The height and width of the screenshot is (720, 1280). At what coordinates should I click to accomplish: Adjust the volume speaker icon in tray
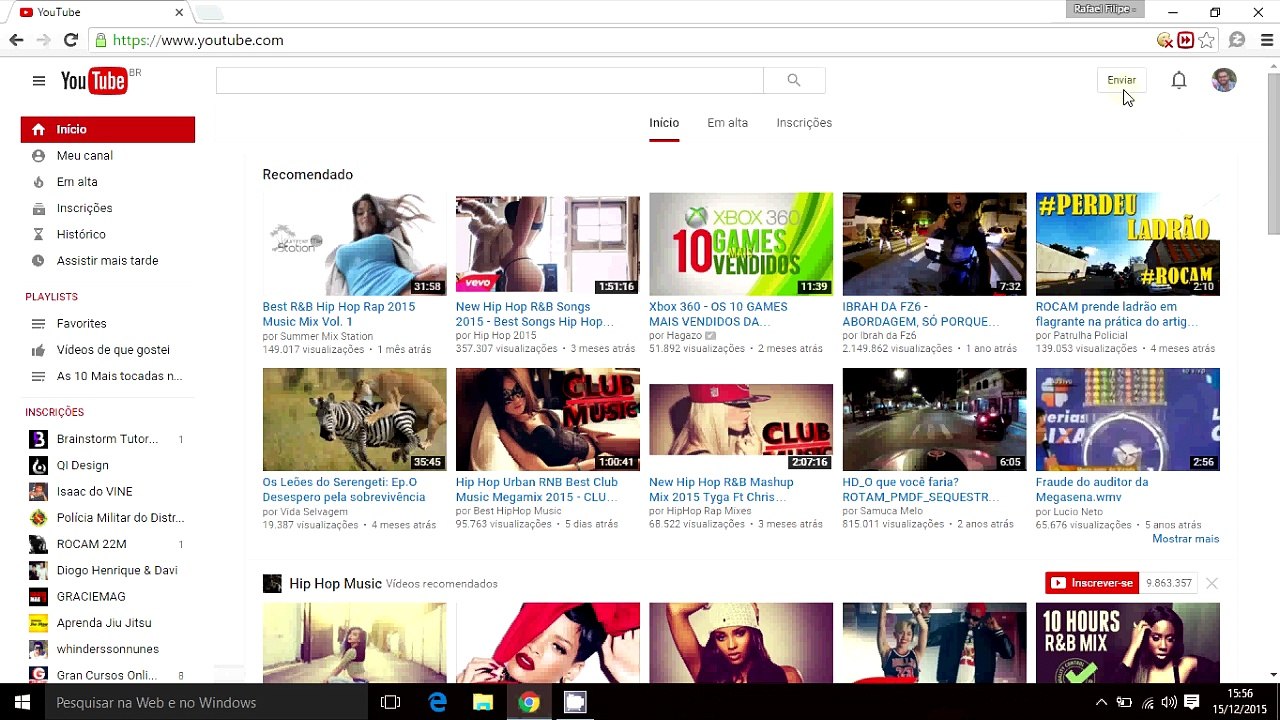point(1168,702)
